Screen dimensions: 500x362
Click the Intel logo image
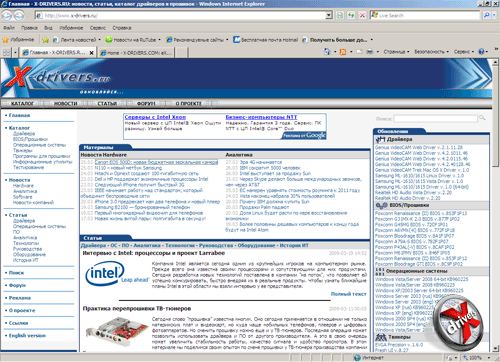117,274
